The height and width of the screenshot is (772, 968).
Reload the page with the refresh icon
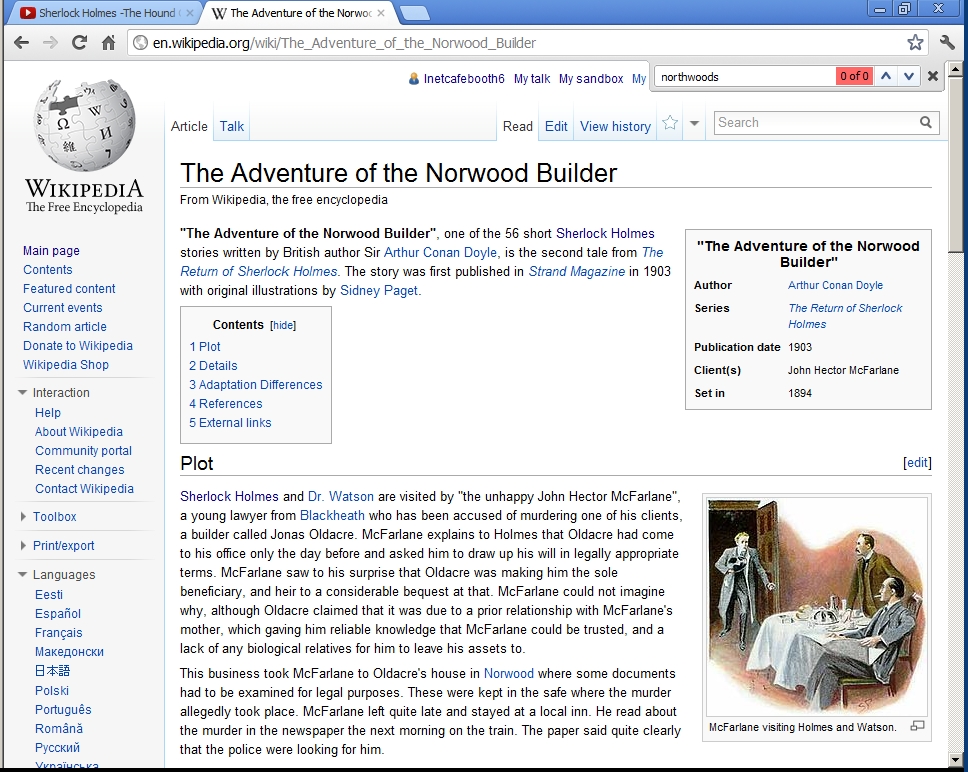tap(79, 43)
